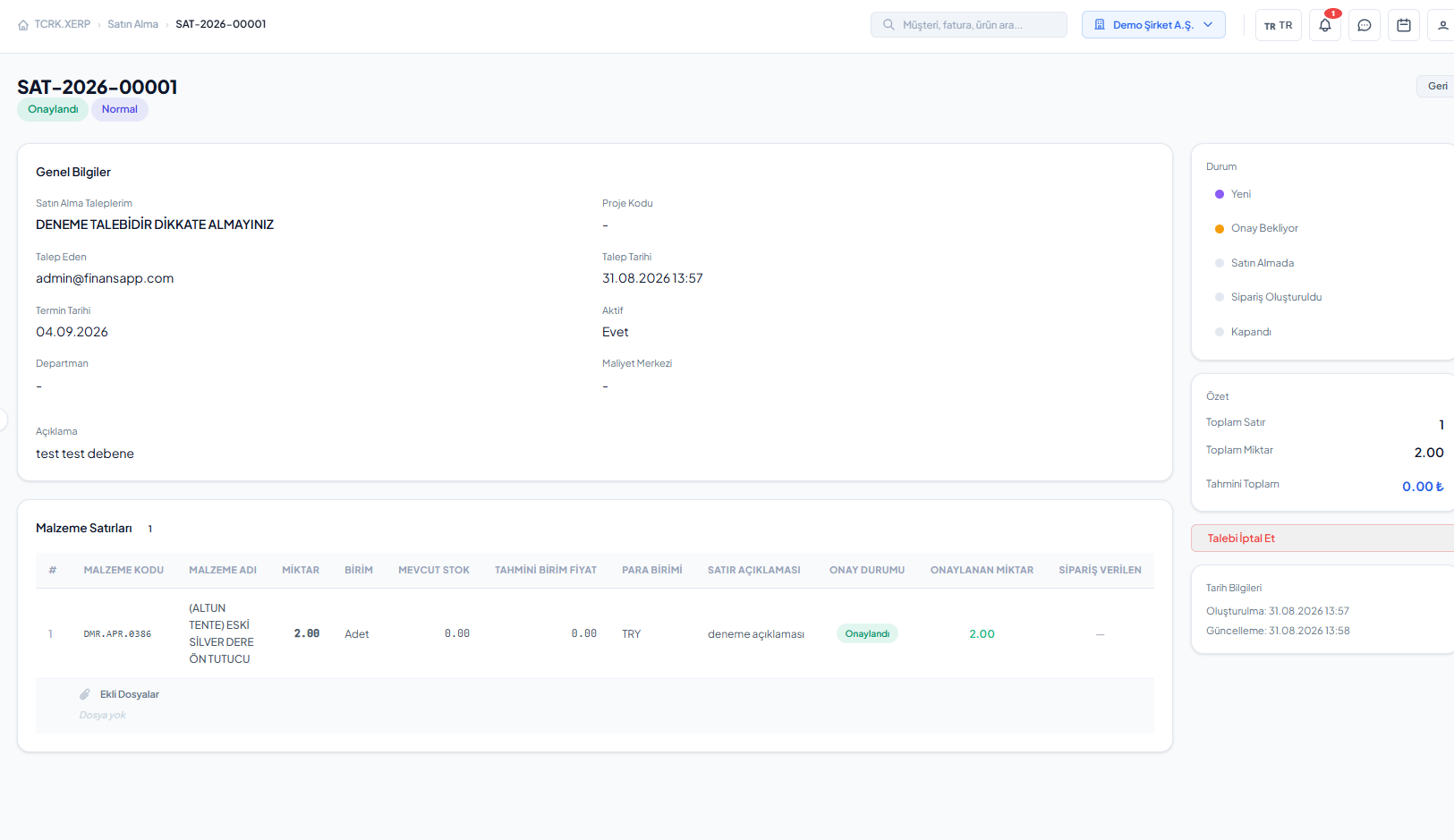Screen dimensions: 1454x840
Task: Expand the Demo Şirket A.Ş. company dropdown
Action: 1153,25
